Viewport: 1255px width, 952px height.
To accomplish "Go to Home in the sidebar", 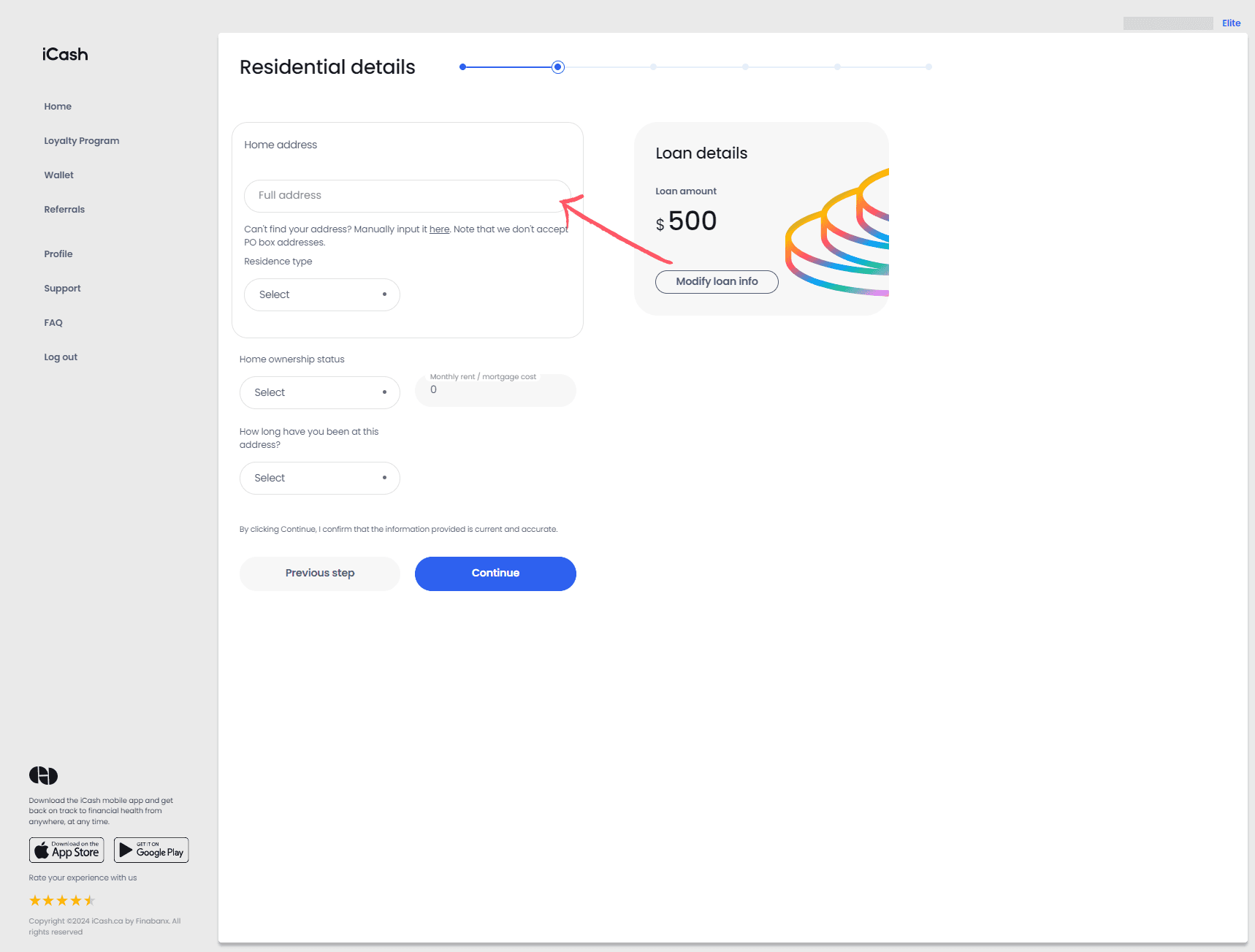I will [x=58, y=107].
